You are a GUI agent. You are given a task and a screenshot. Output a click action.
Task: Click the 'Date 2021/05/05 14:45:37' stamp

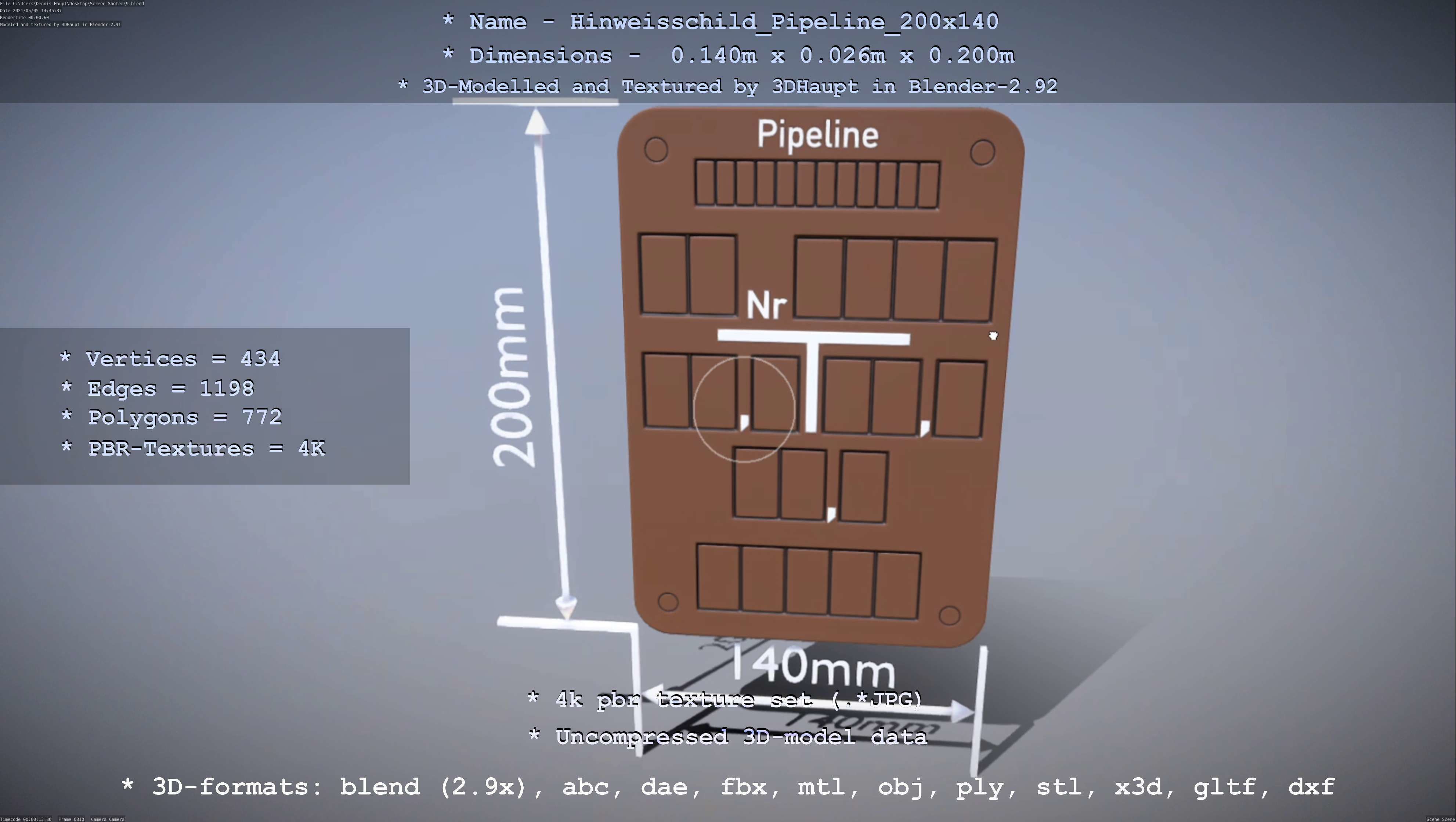(x=31, y=11)
